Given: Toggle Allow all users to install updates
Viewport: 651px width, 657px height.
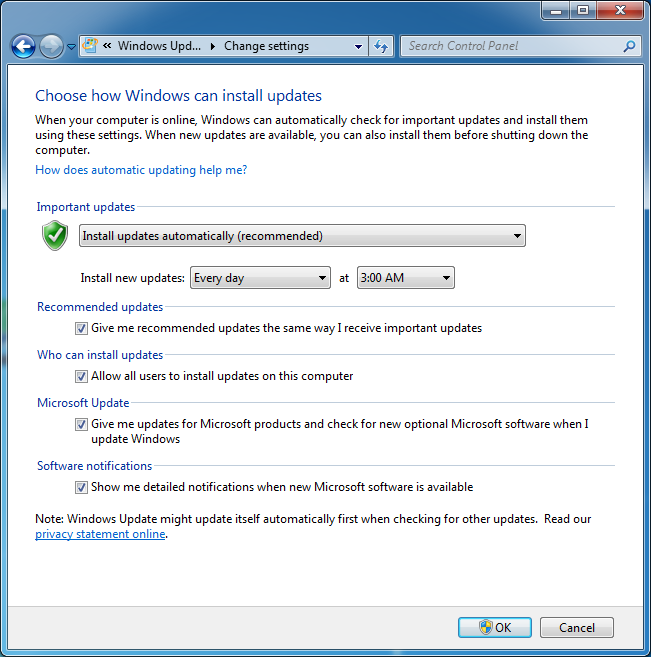Looking at the screenshot, I should tap(81, 376).
